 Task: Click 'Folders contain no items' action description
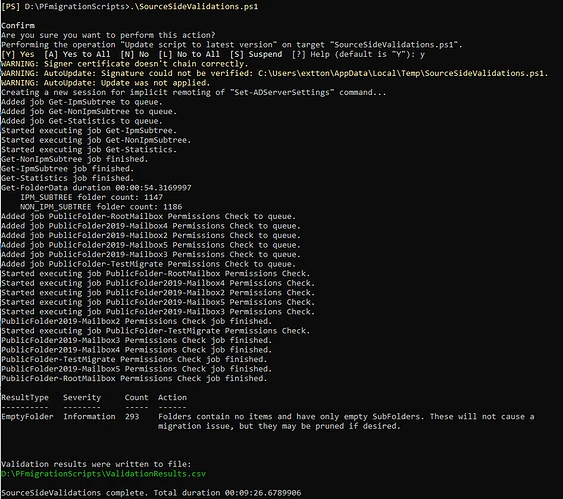pos(346,416)
